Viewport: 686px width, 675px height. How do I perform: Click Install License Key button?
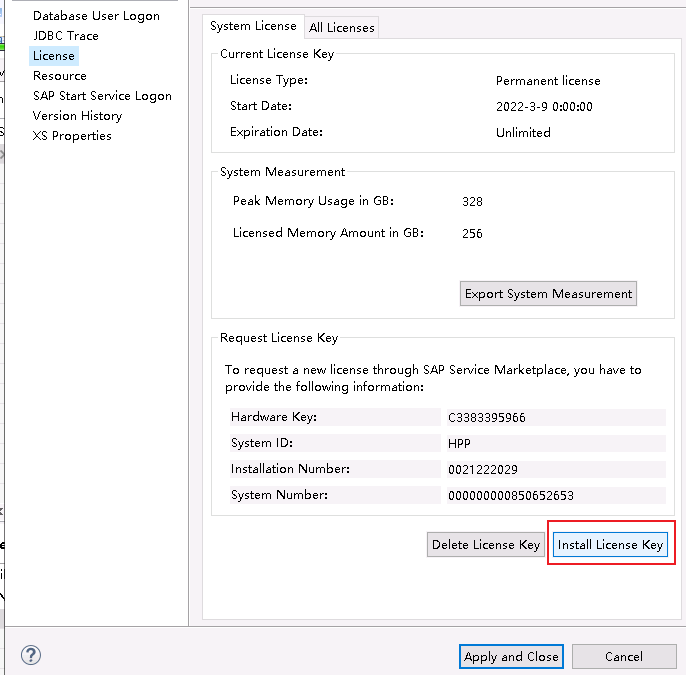(x=610, y=545)
